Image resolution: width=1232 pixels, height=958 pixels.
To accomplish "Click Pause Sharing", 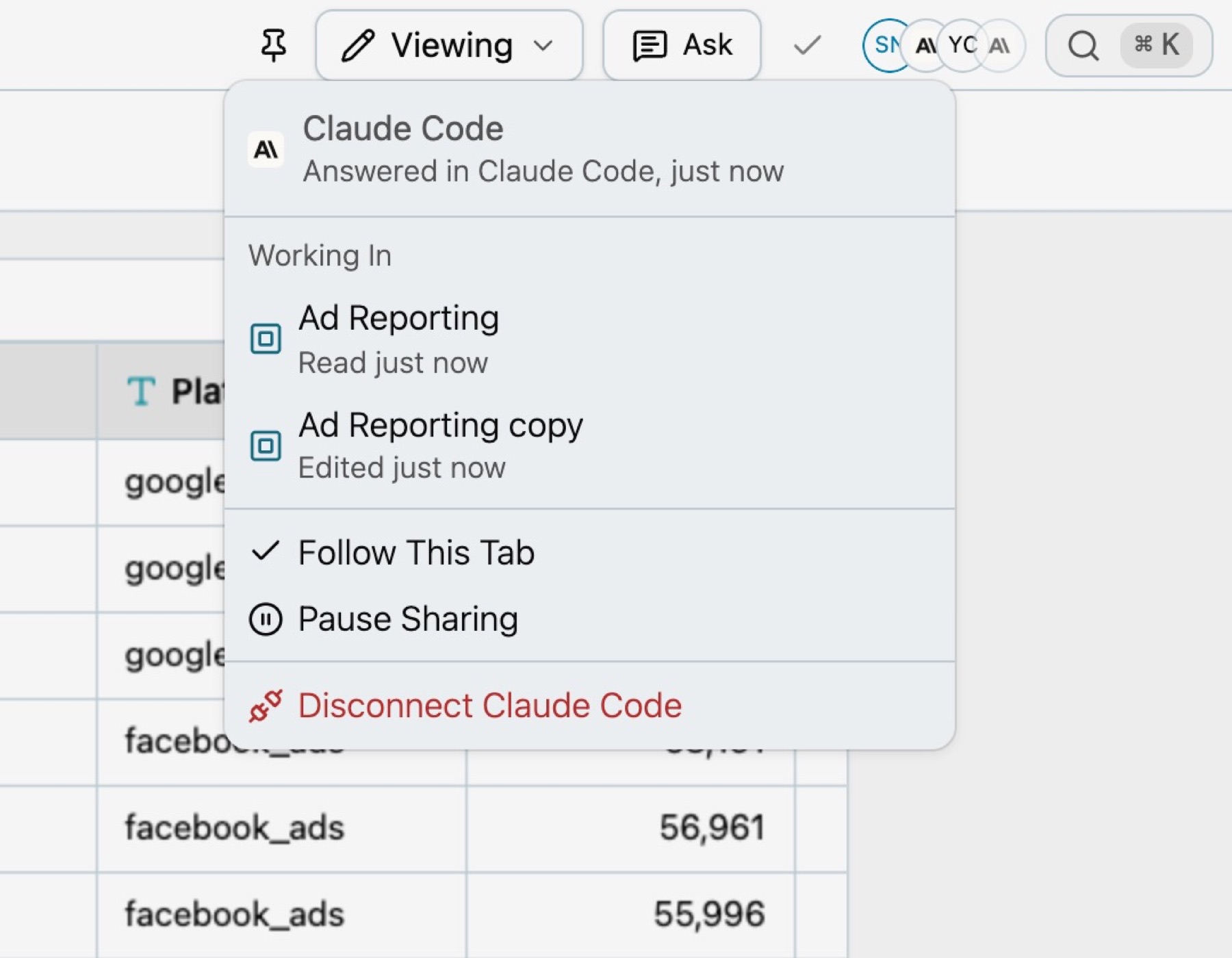I will 589,619.
